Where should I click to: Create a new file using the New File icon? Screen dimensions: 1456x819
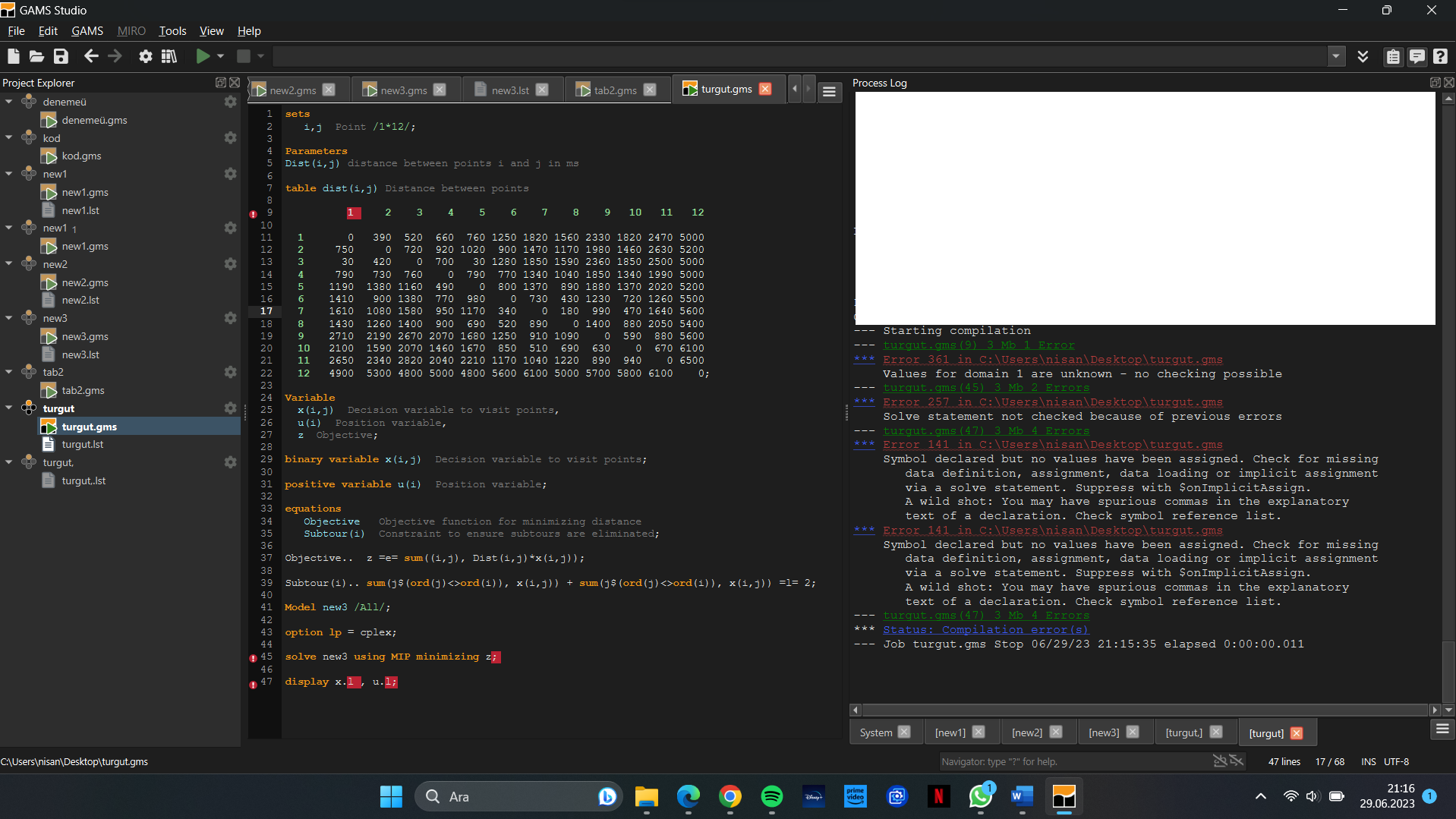coord(13,55)
